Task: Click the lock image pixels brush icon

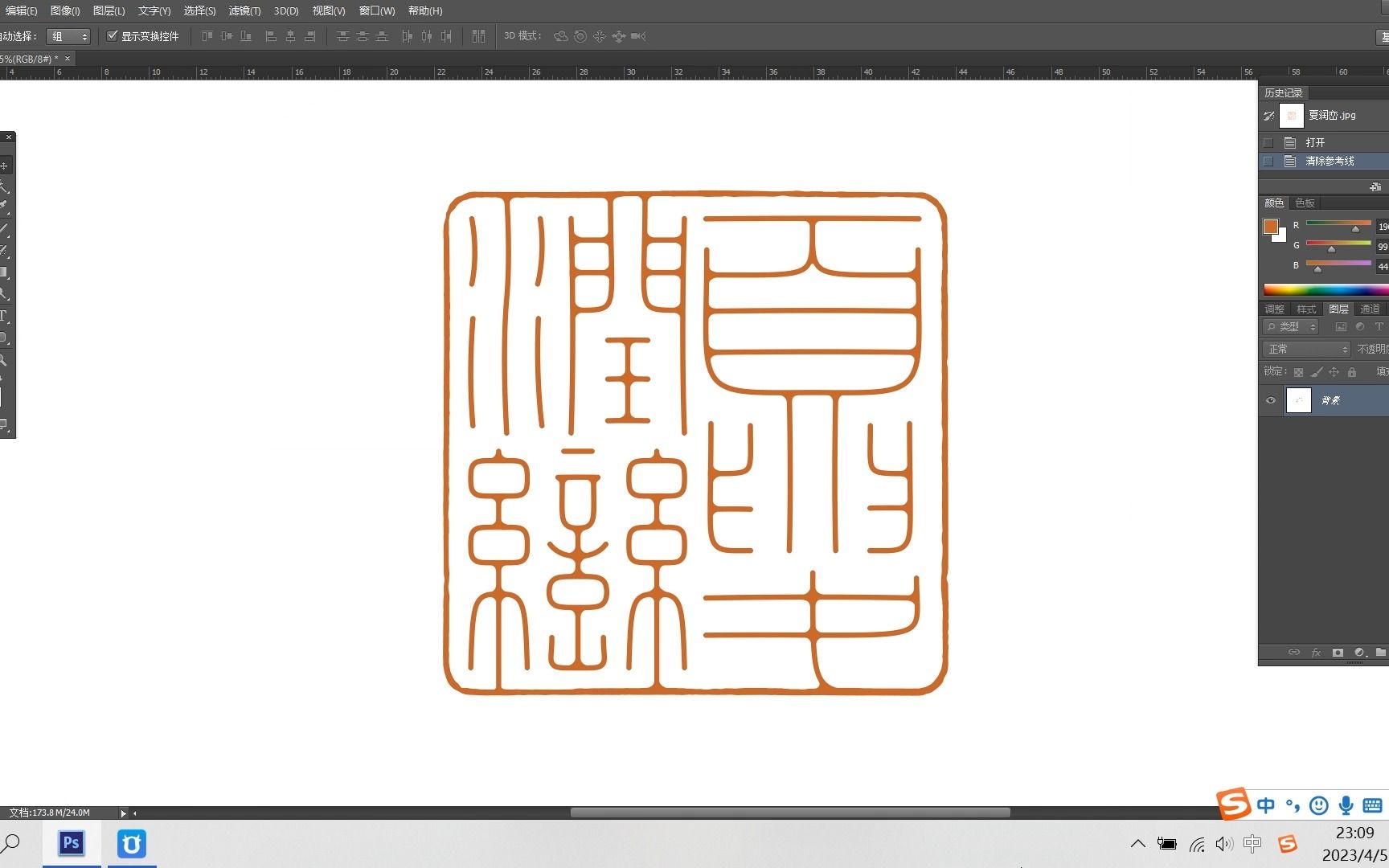Action: click(1317, 372)
